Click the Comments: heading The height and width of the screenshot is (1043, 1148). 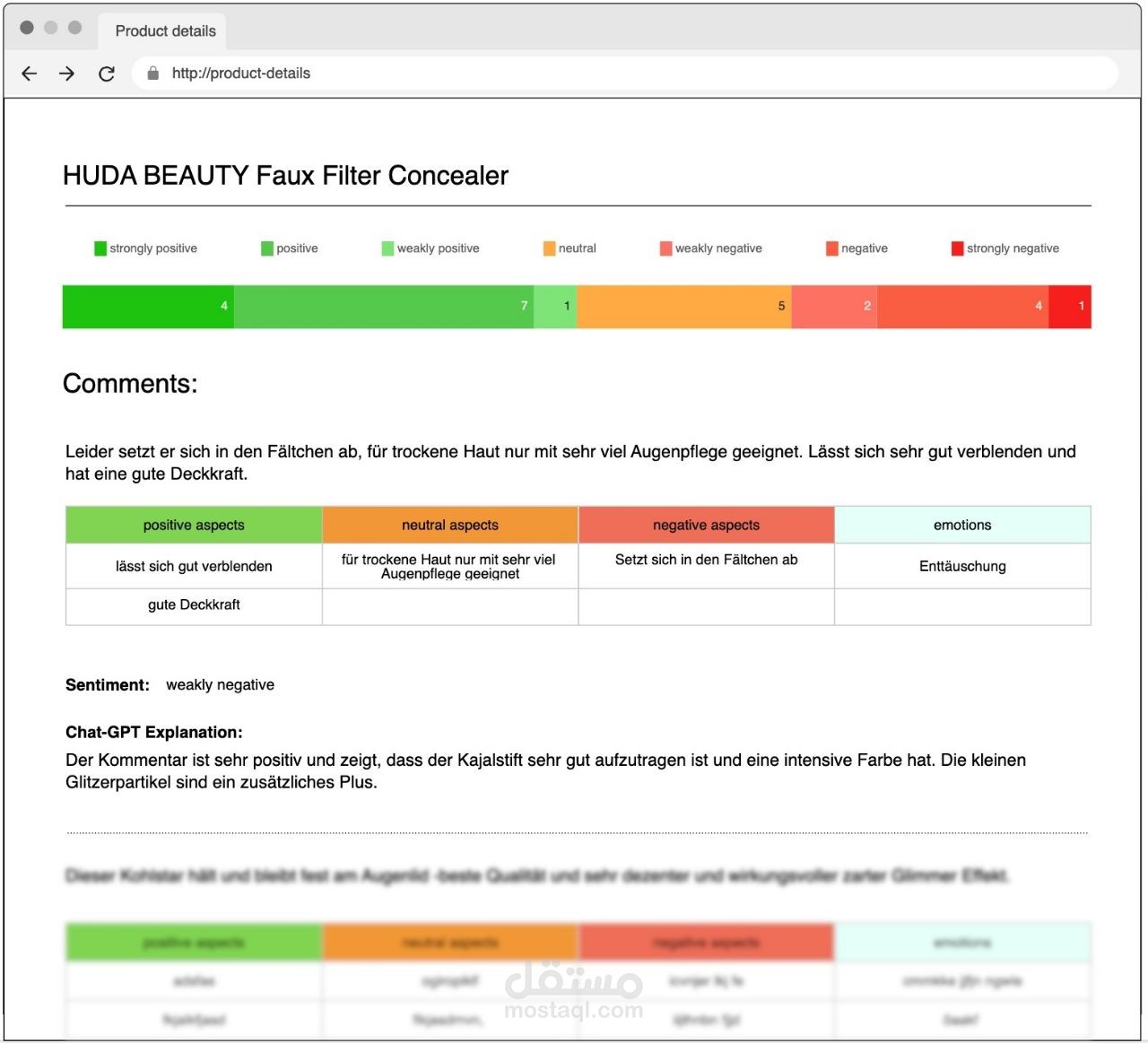tap(130, 384)
